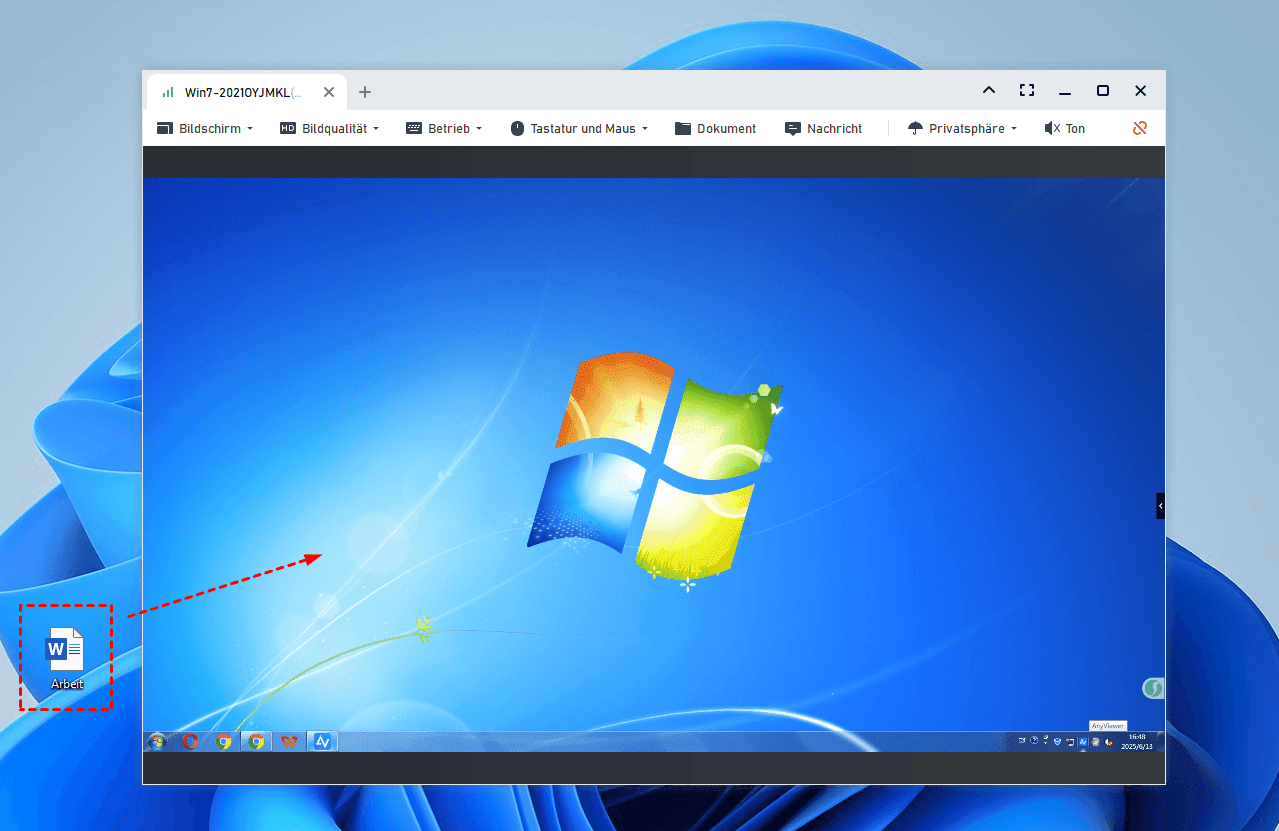The height and width of the screenshot is (831, 1279).
Task: Click the red disconnect link icon
Action: coord(1140,128)
